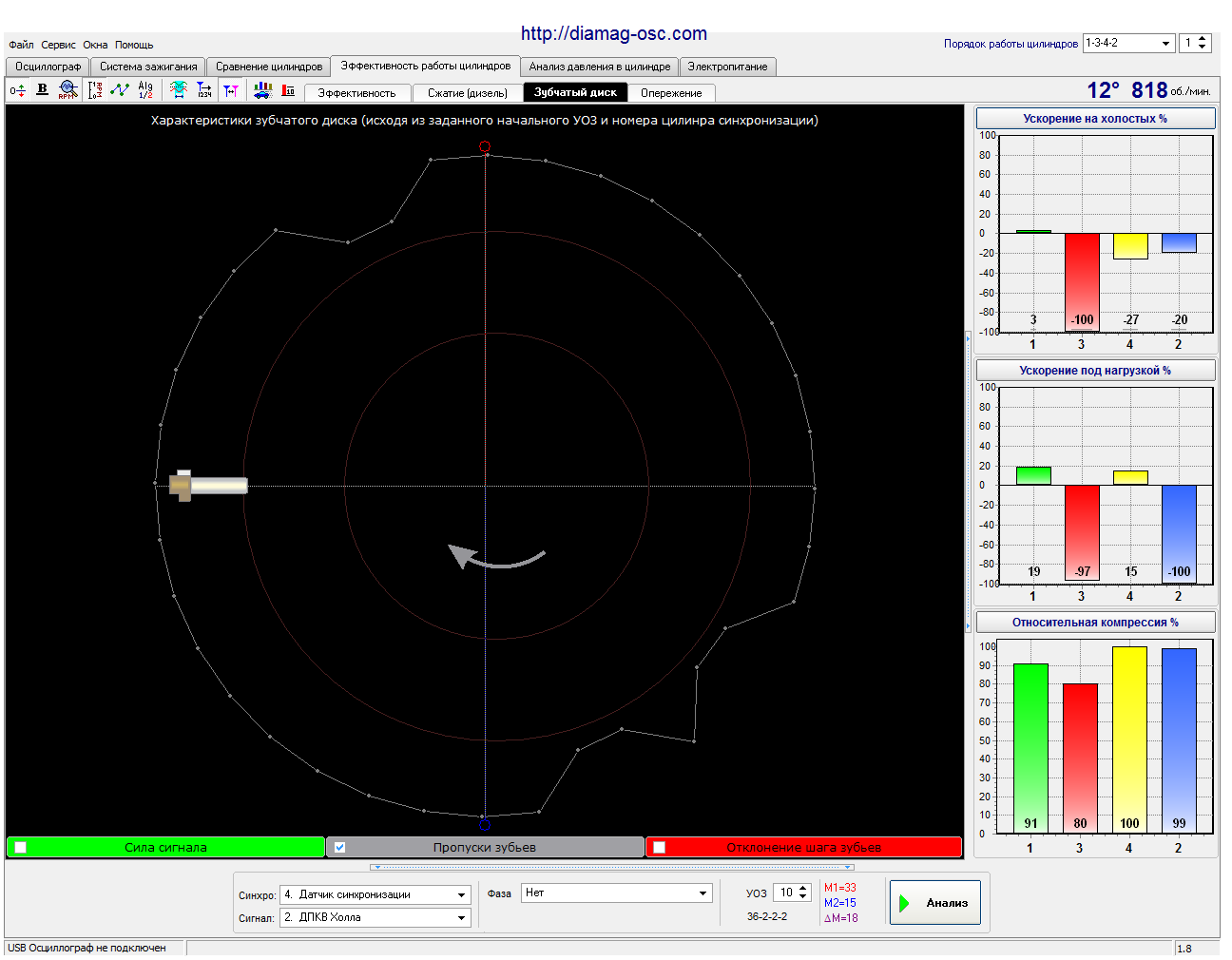The height and width of the screenshot is (960, 1232).
Task: Click the blue cylinder 2 load acceleration bar
Action: pos(1179,533)
